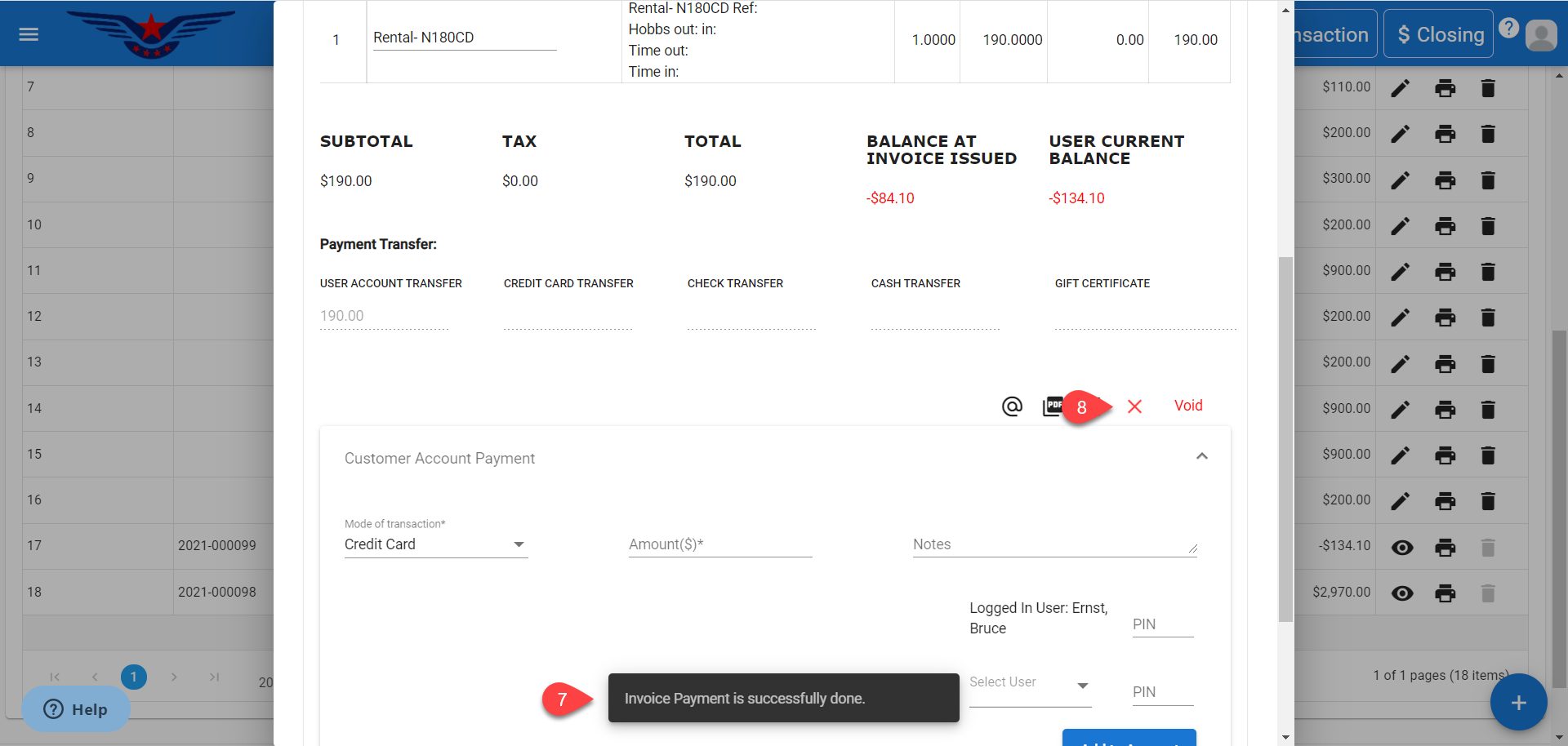The image size is (1568, 746).
Task: Delete the $900.00 row 11 transaction
Action: tap(1488, 271)
